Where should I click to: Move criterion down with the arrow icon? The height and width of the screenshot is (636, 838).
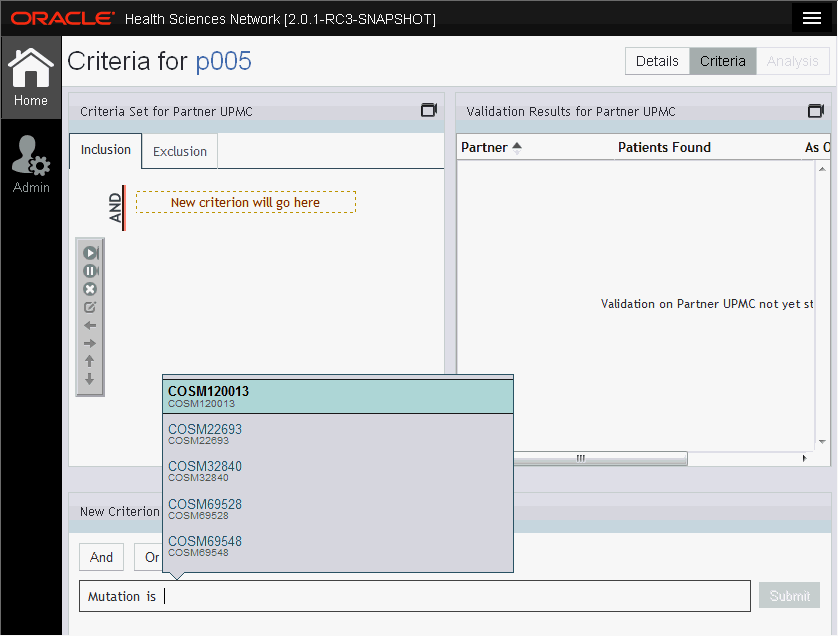pyautogui.click(x=89, y=379)
